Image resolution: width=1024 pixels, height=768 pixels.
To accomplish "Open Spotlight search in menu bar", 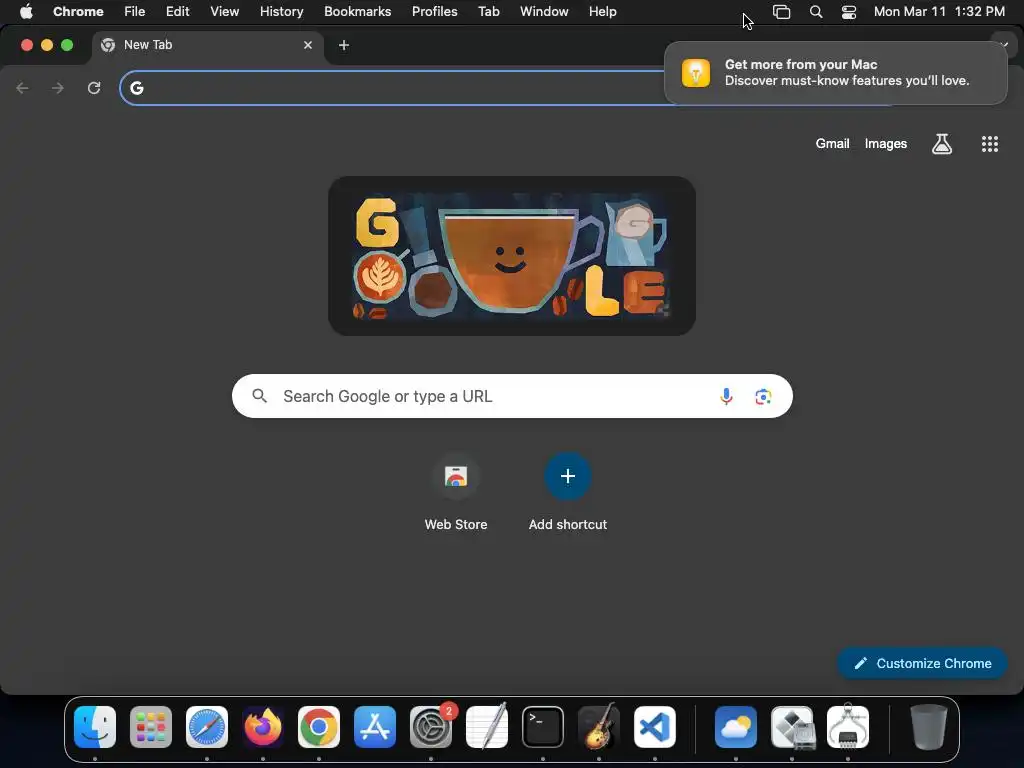I will [x=816, y=11].
